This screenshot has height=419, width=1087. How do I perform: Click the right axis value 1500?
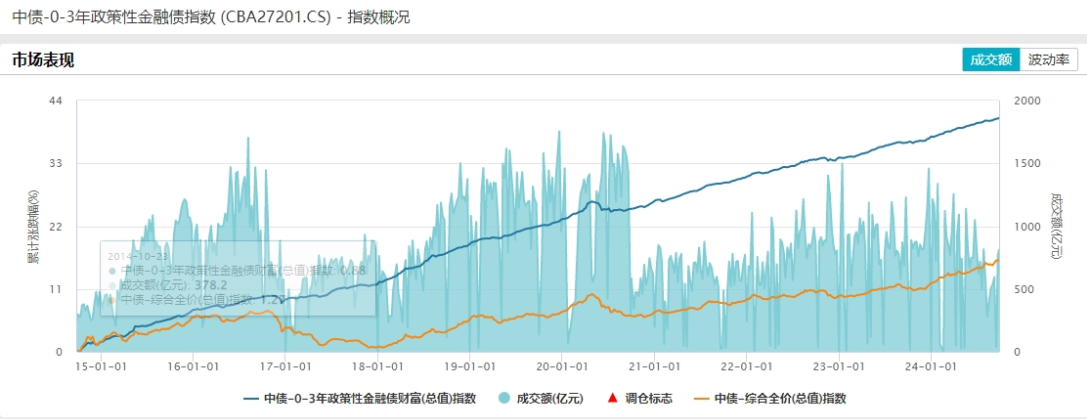1026,164
